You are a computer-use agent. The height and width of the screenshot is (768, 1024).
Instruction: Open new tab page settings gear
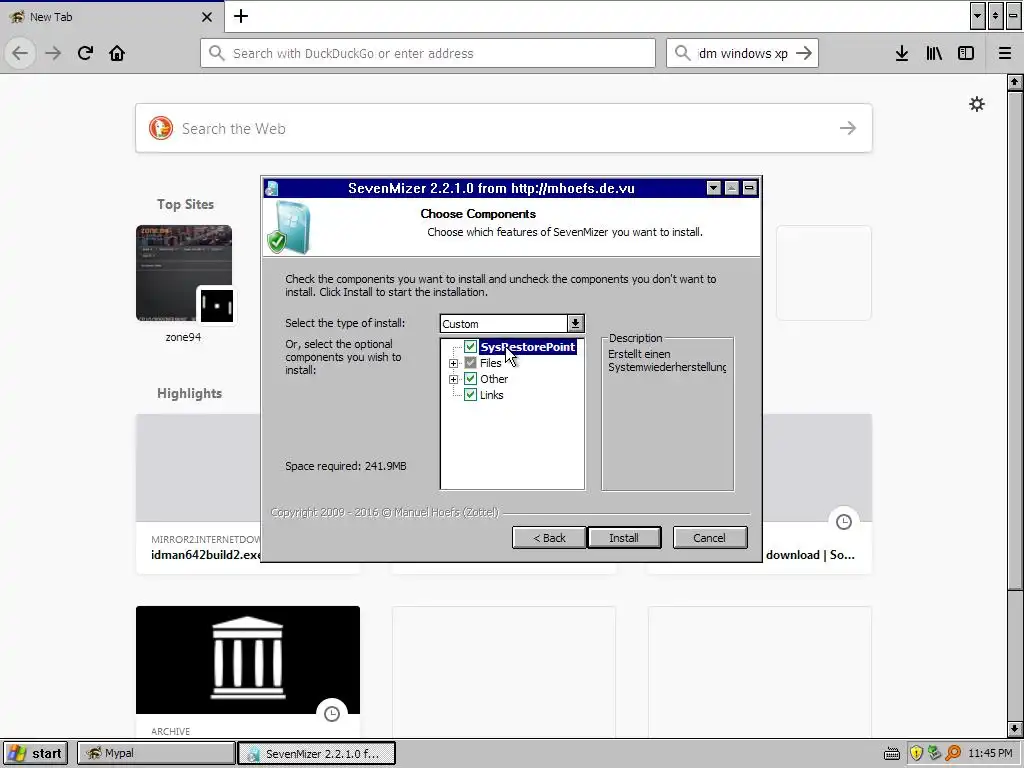tap(976, 104)
